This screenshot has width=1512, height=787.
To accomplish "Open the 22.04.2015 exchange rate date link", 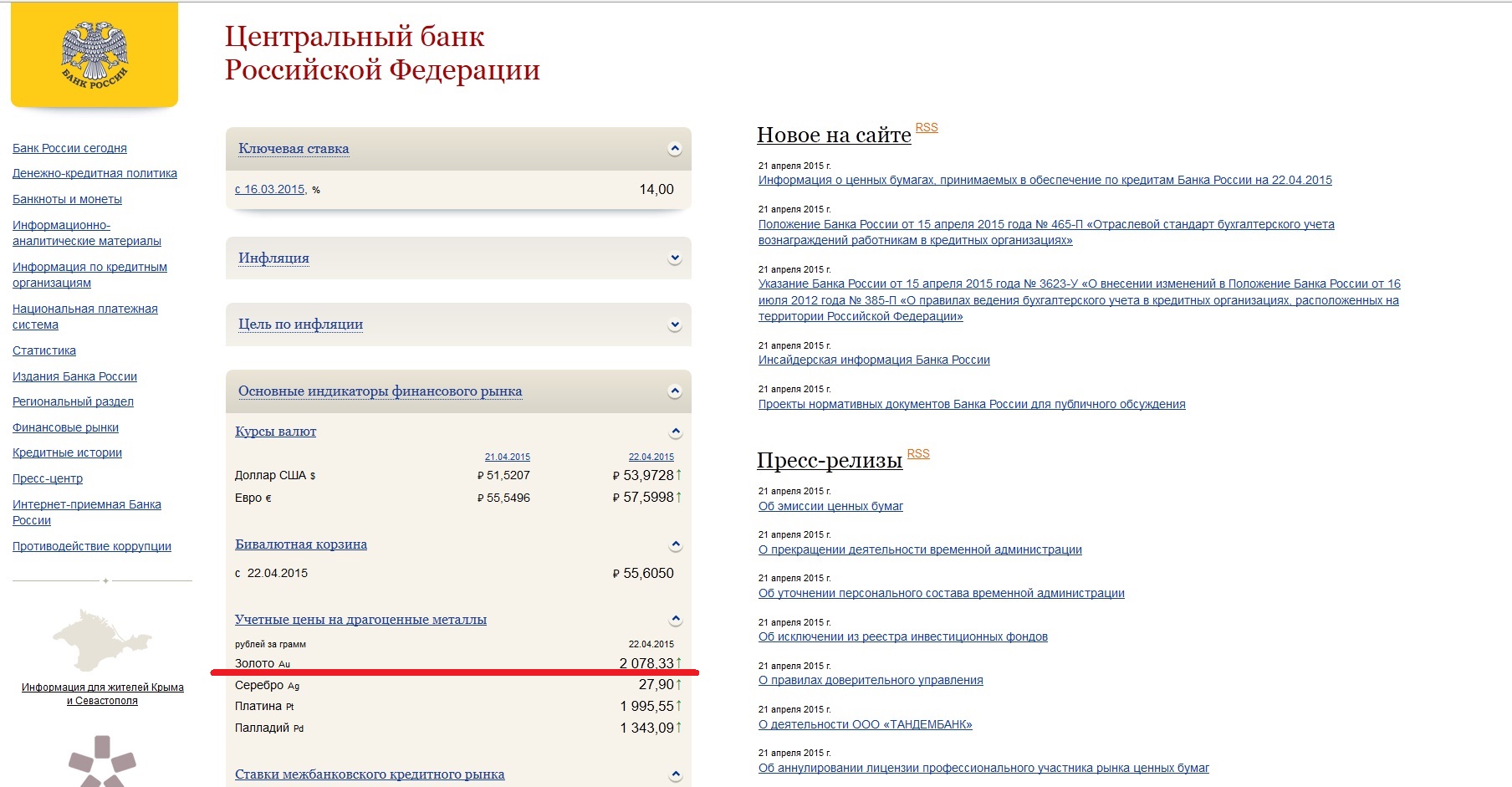I will click(x=651, y=457).
